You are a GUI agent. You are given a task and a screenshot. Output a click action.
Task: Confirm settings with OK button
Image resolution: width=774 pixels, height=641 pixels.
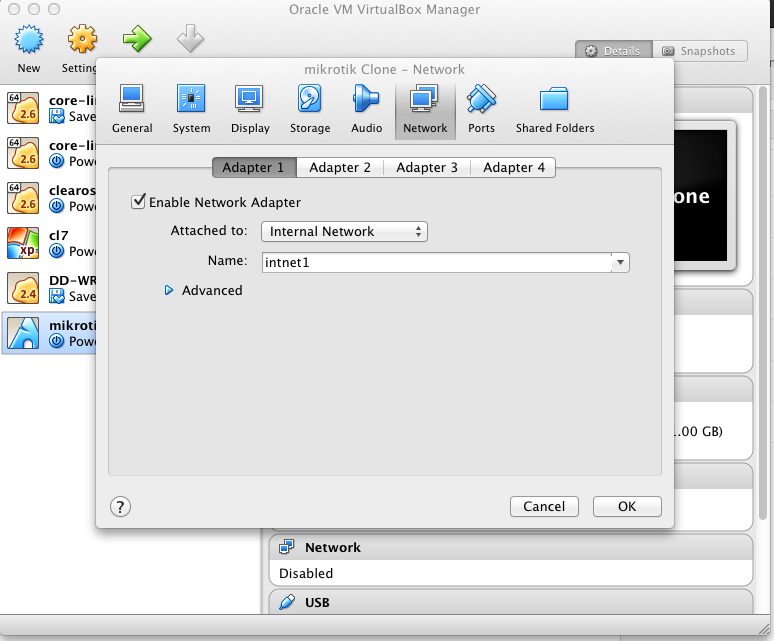point(627,506)
